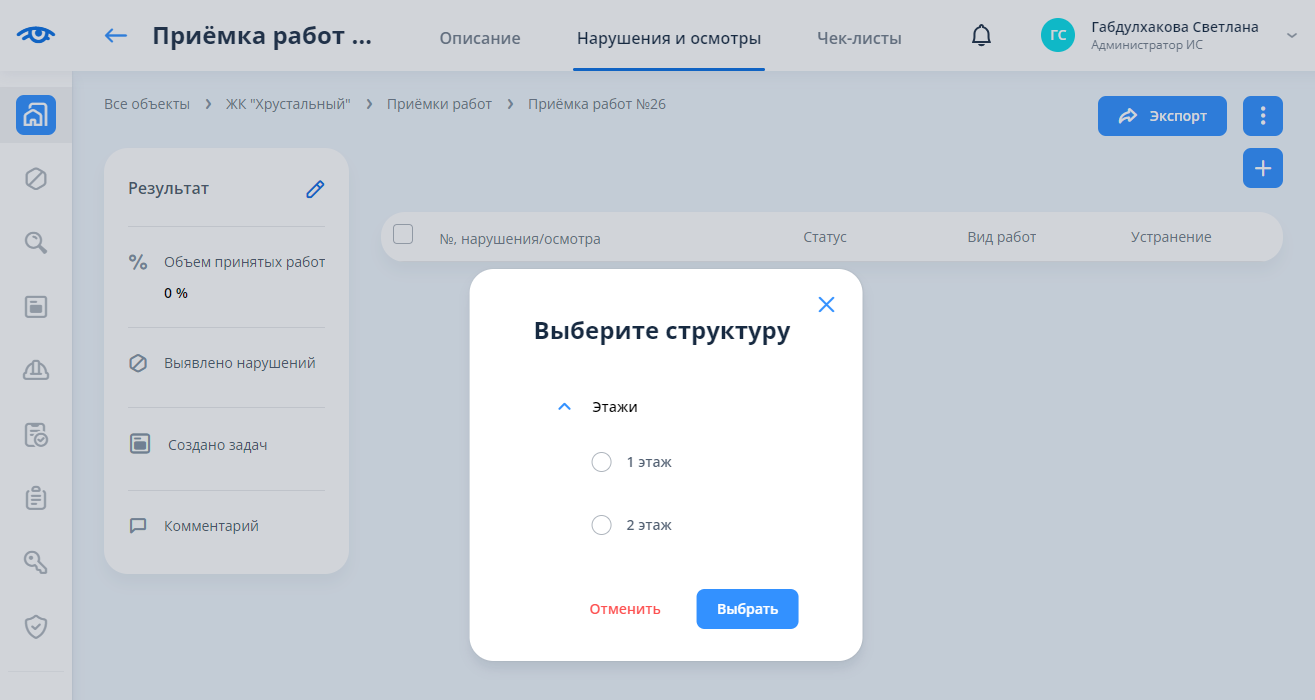
Task: Click the Выбрать button
Action: (x=747, y=609)
